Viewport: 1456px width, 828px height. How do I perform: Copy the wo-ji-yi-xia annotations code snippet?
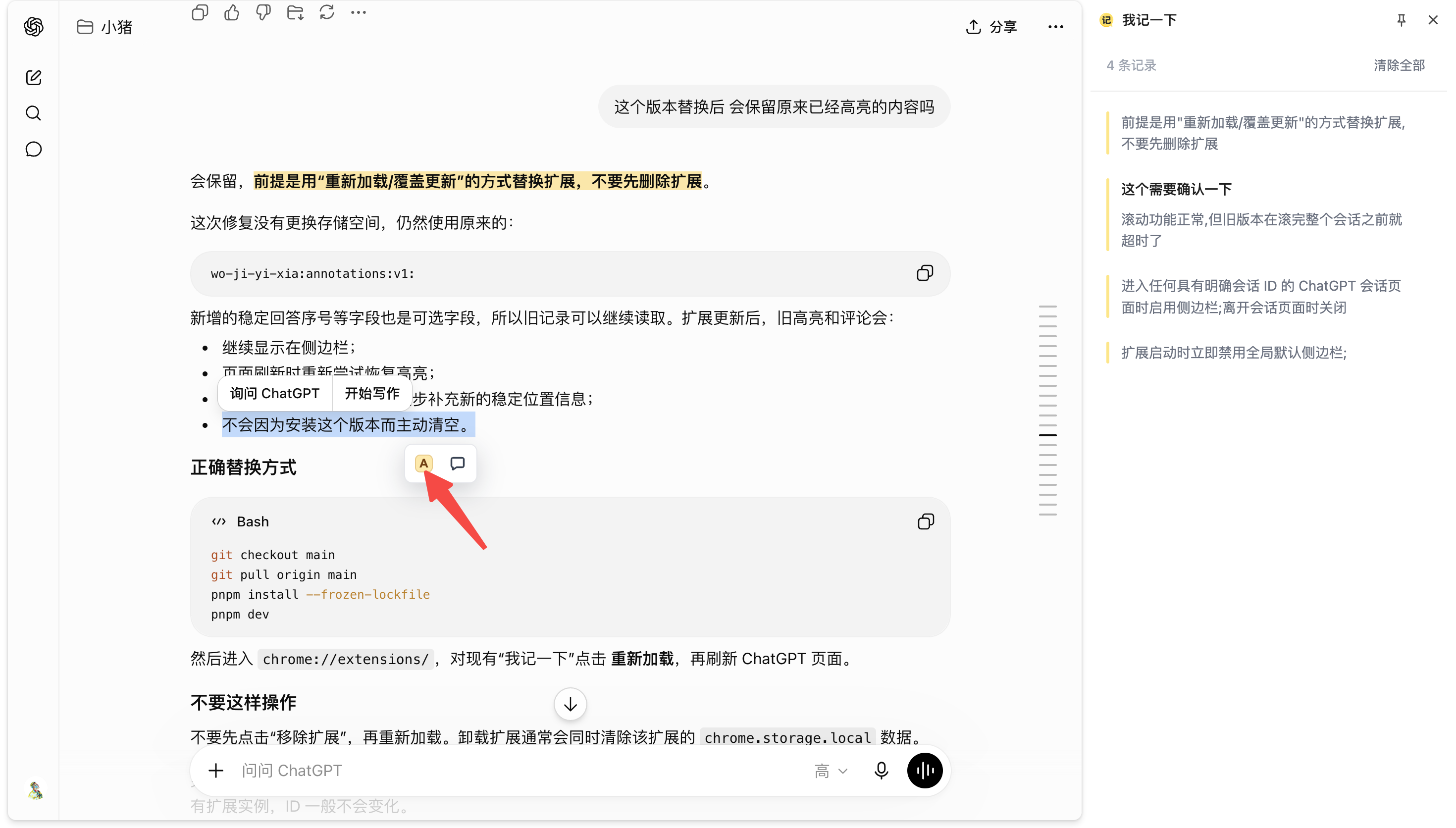pos(925,273)
